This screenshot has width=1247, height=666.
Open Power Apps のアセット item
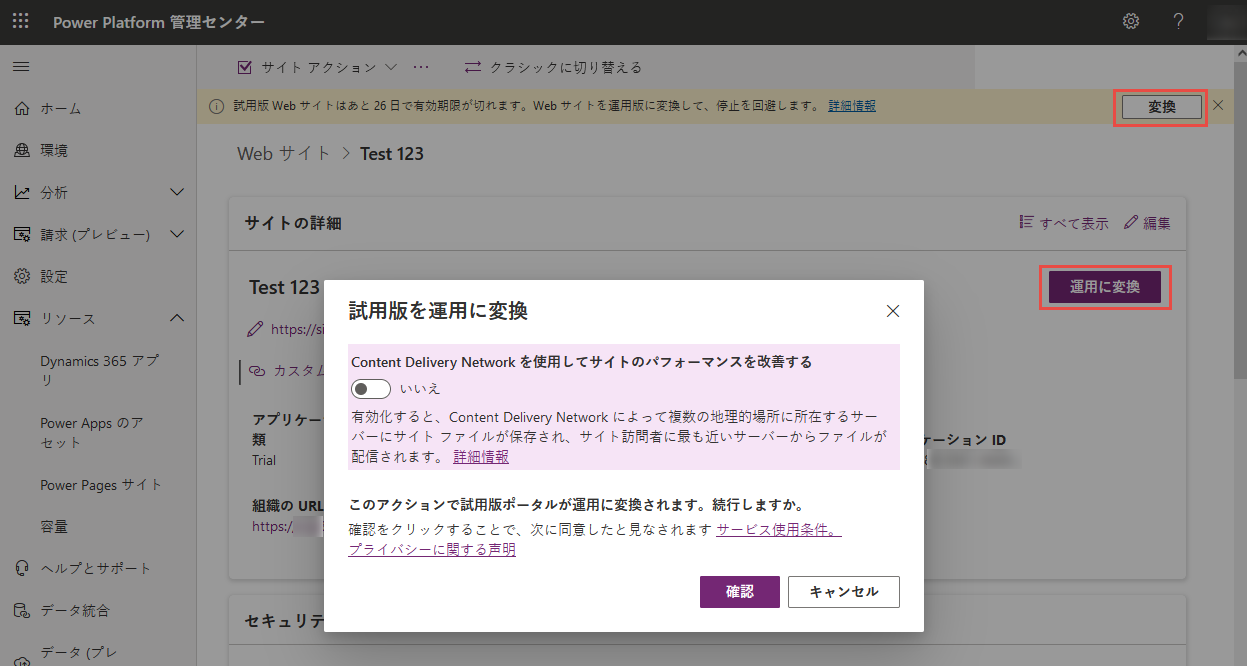point(92,432)
